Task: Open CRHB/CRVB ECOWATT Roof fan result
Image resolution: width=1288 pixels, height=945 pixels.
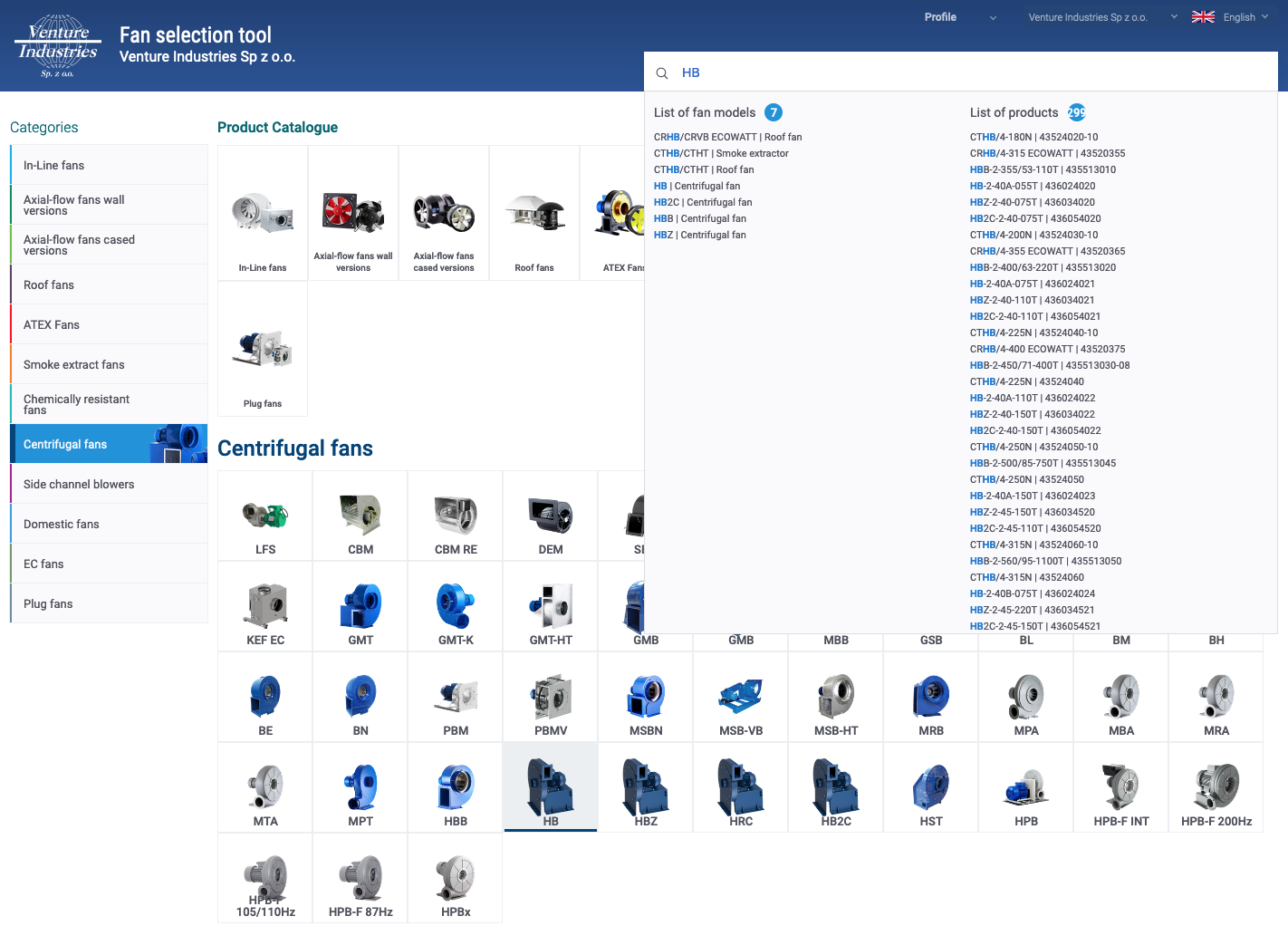Action: coord(727,137)
